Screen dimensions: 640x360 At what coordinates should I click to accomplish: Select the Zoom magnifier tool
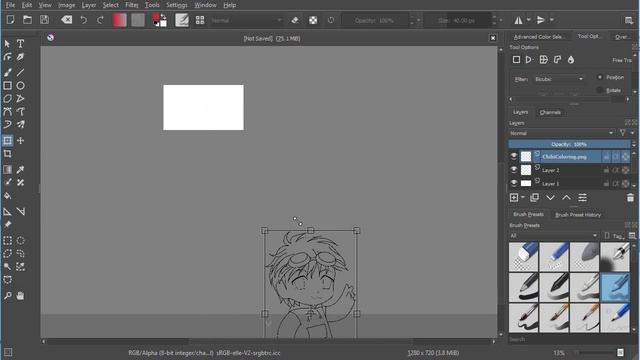7,296
